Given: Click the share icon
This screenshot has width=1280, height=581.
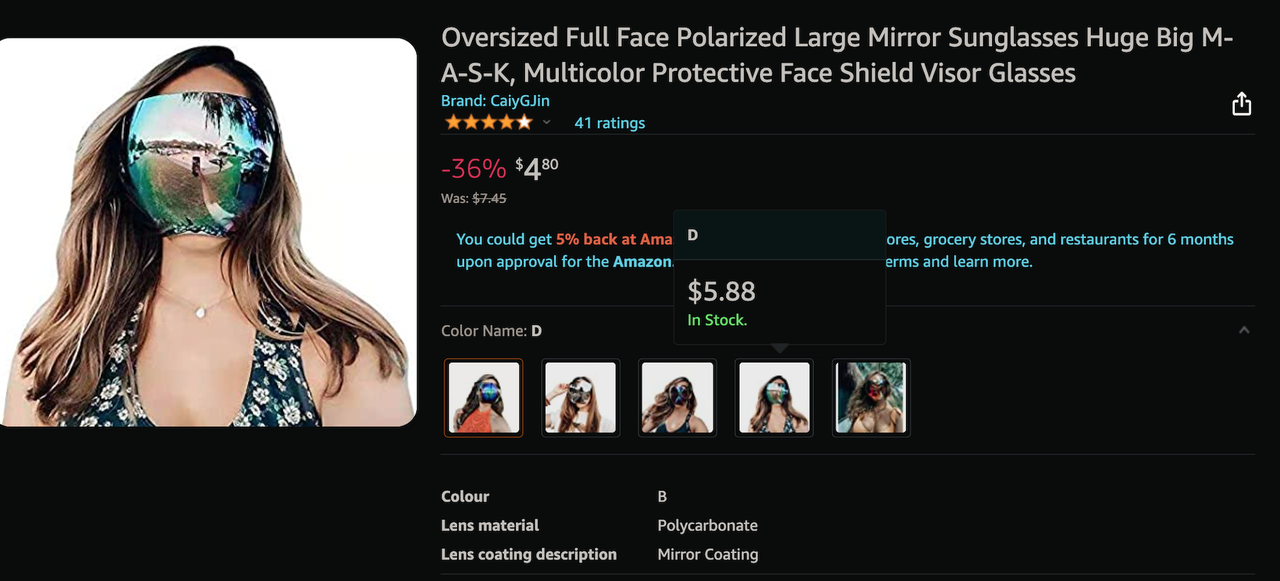Looking at the screenshot, I should pyautogui.click(x=1241, y=104).
